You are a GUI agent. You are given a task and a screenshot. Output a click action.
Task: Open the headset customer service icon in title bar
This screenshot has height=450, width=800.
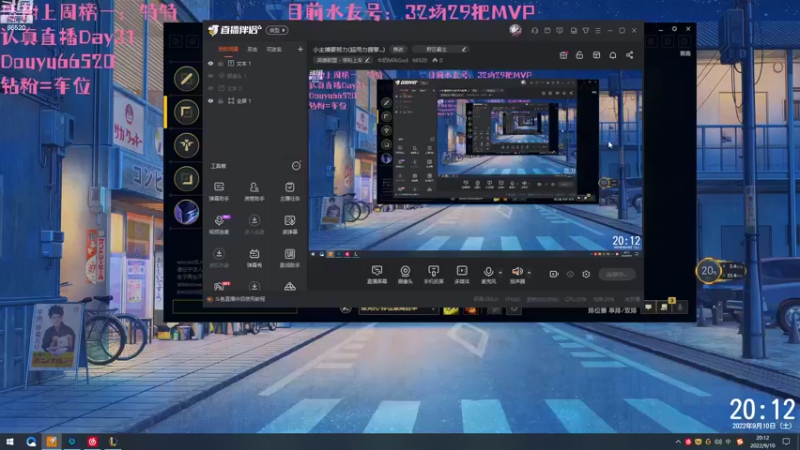click(535, 31)
